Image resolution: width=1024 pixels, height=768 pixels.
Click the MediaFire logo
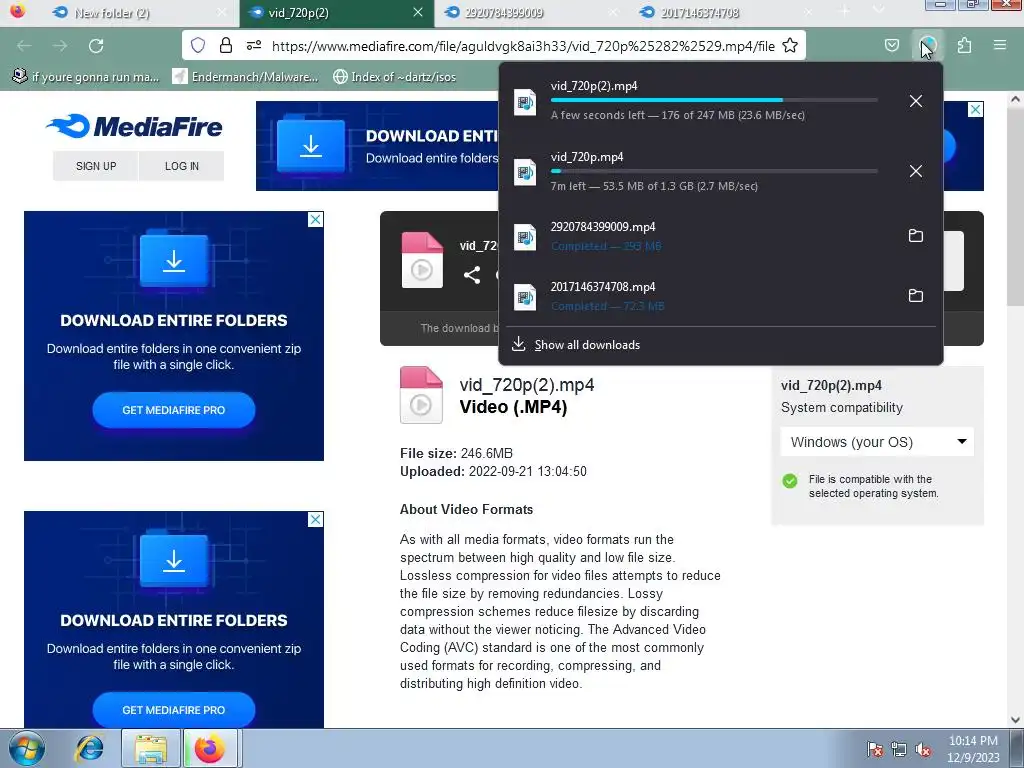pyautogui.click(x=135, y=126)
